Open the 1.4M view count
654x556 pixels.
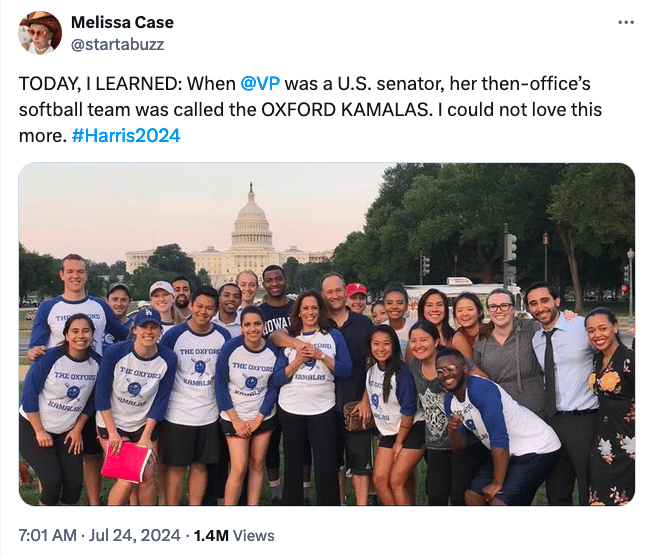click(210, 535)
